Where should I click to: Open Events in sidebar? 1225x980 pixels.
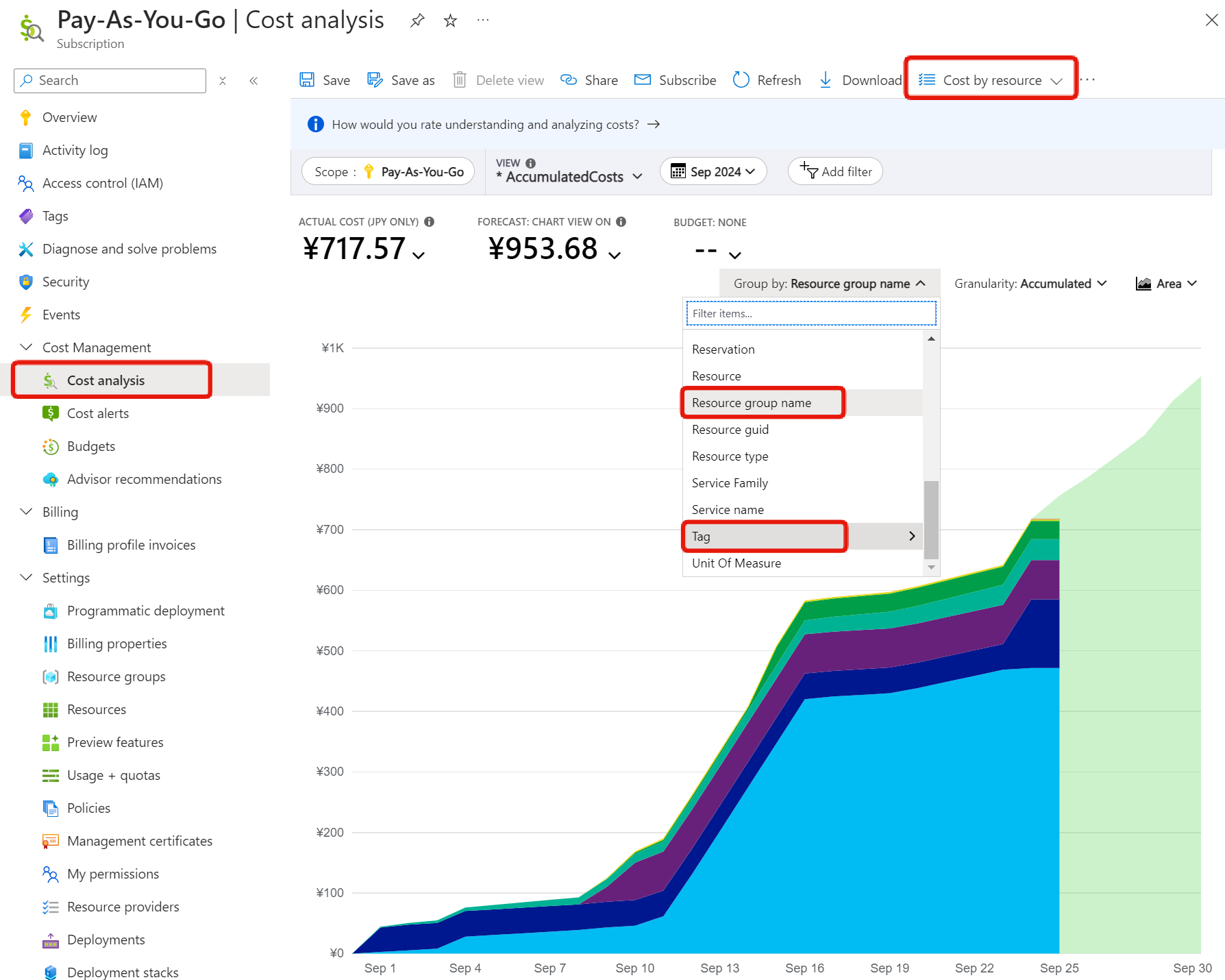point(61,315)
